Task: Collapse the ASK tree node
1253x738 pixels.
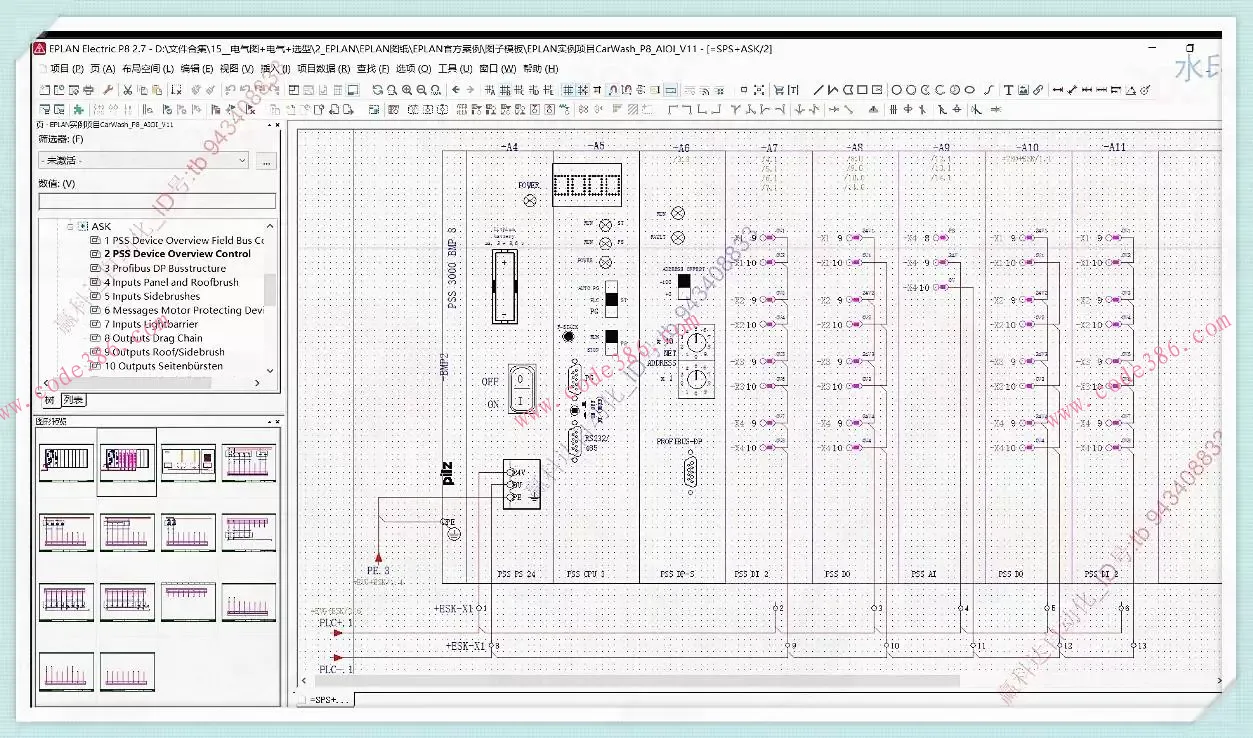Action: (x=71, y=227)
